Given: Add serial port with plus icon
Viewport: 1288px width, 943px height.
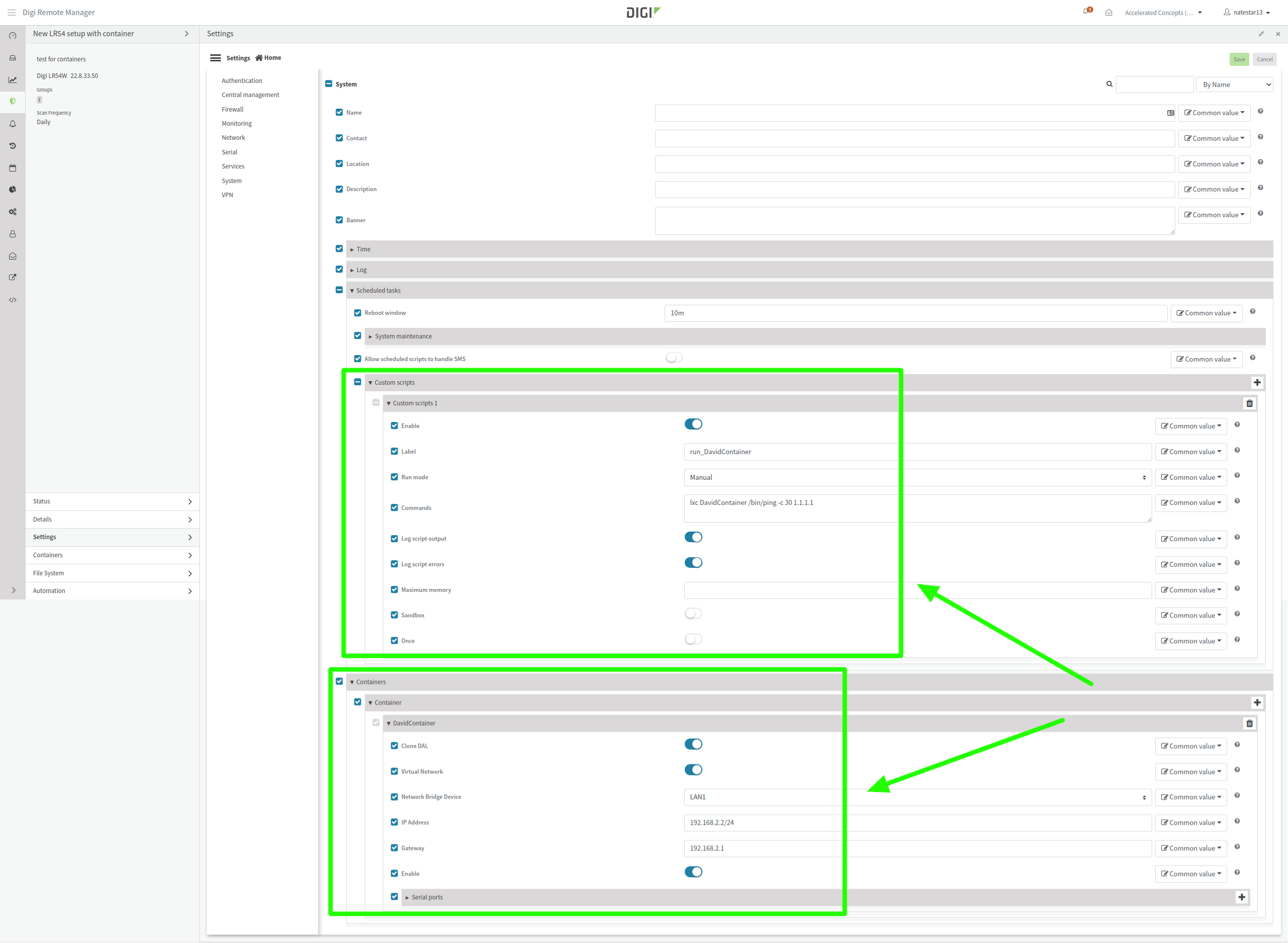Looking at the screenshot, I should [1241, 897].
